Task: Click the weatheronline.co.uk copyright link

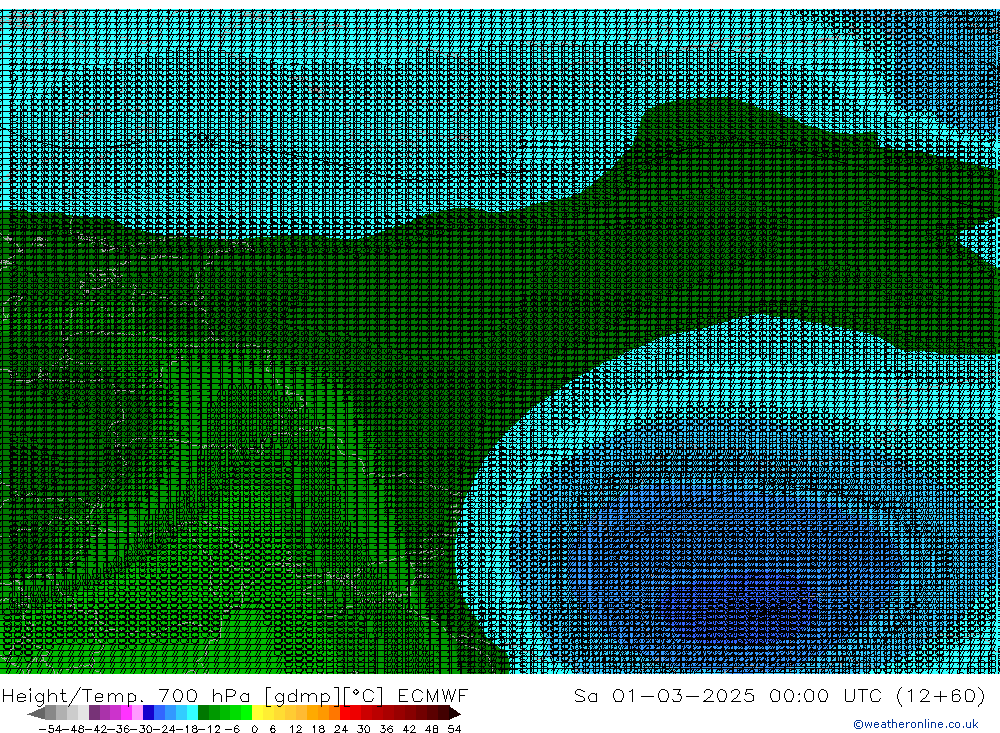Action: (915, 724)
